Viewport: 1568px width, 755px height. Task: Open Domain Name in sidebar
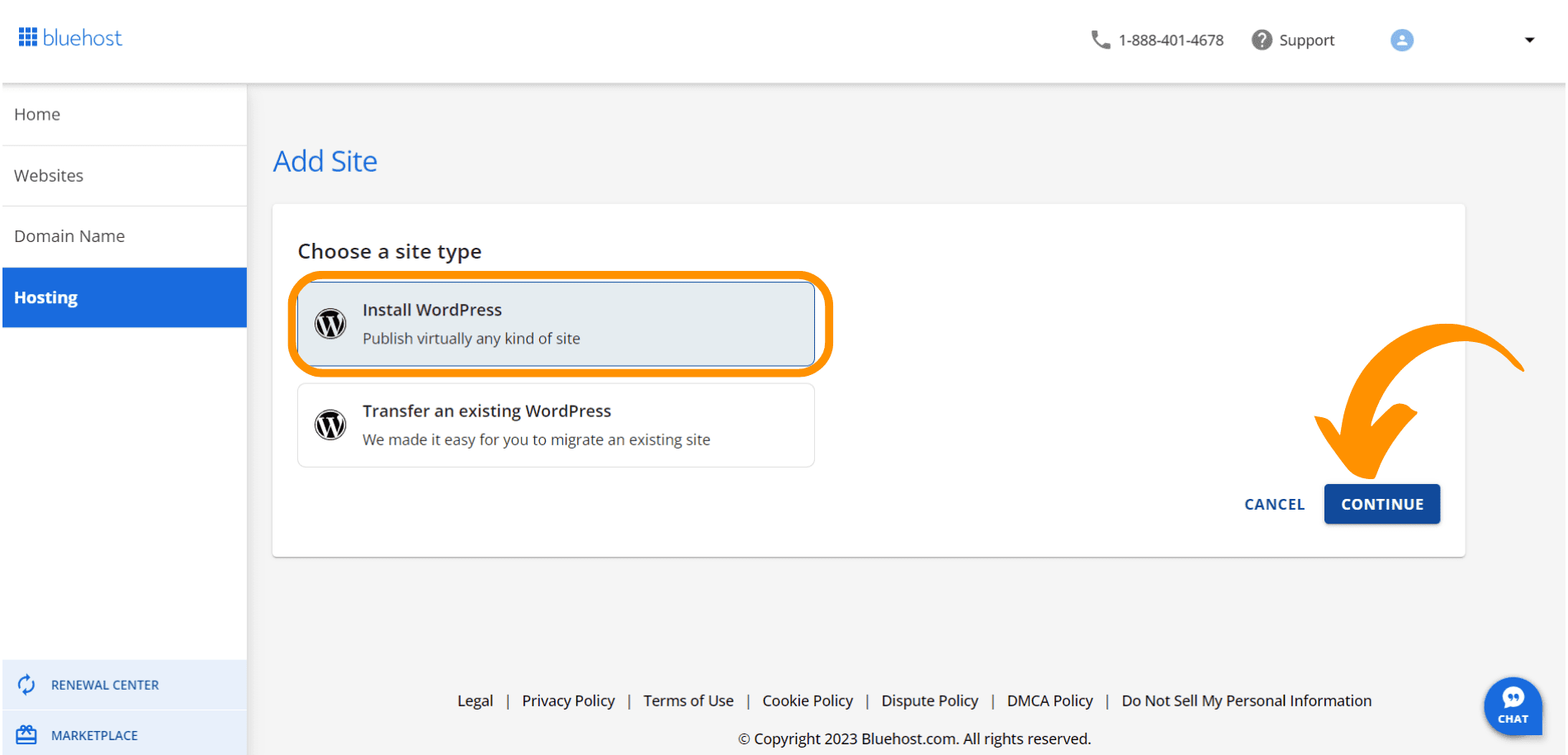[x=125, y=236]
